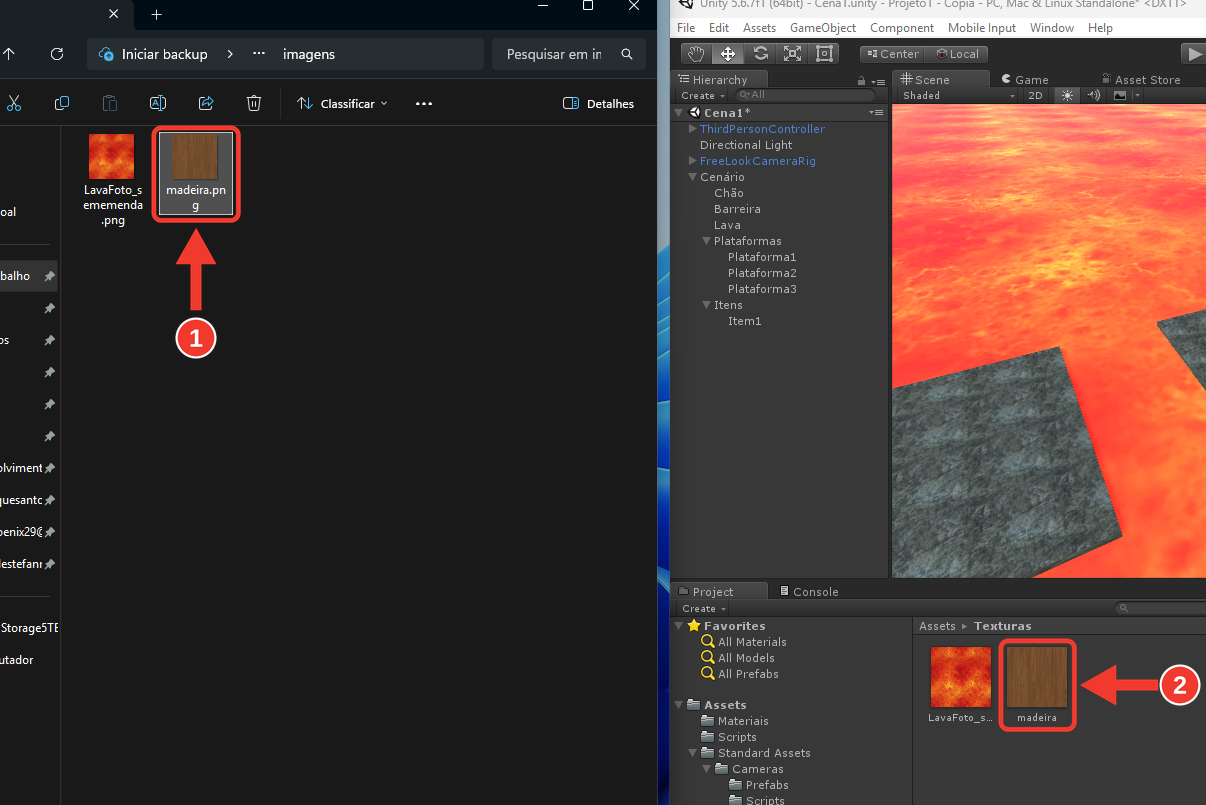Viewport: 1206px width, 805px height.
Task: Select the Rotate tool in Unity
Action: (760, 54)
